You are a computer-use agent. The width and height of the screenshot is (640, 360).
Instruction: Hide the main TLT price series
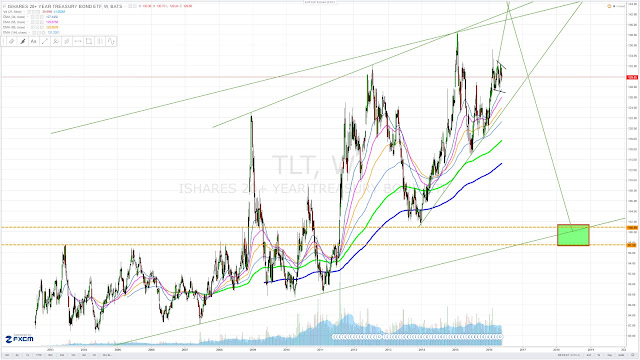(x=130, y=6)
